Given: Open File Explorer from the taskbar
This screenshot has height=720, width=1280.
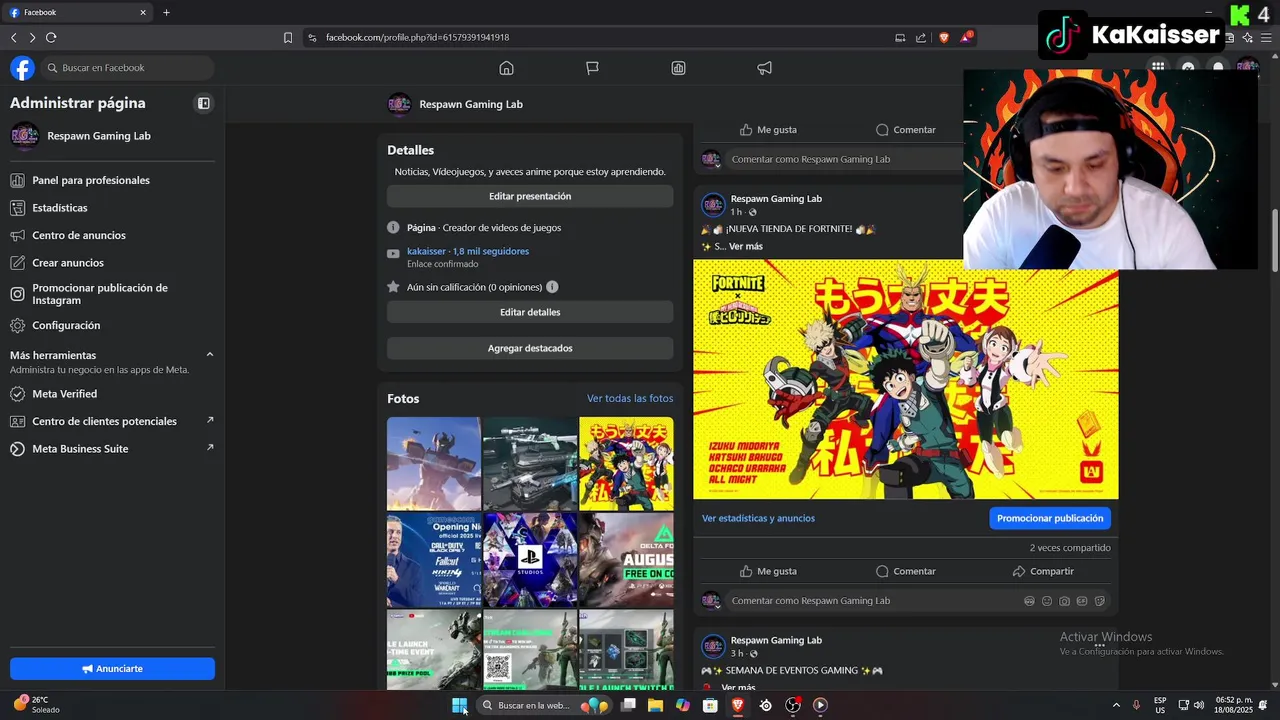Looking at the screenshot, I should [655, 705].
